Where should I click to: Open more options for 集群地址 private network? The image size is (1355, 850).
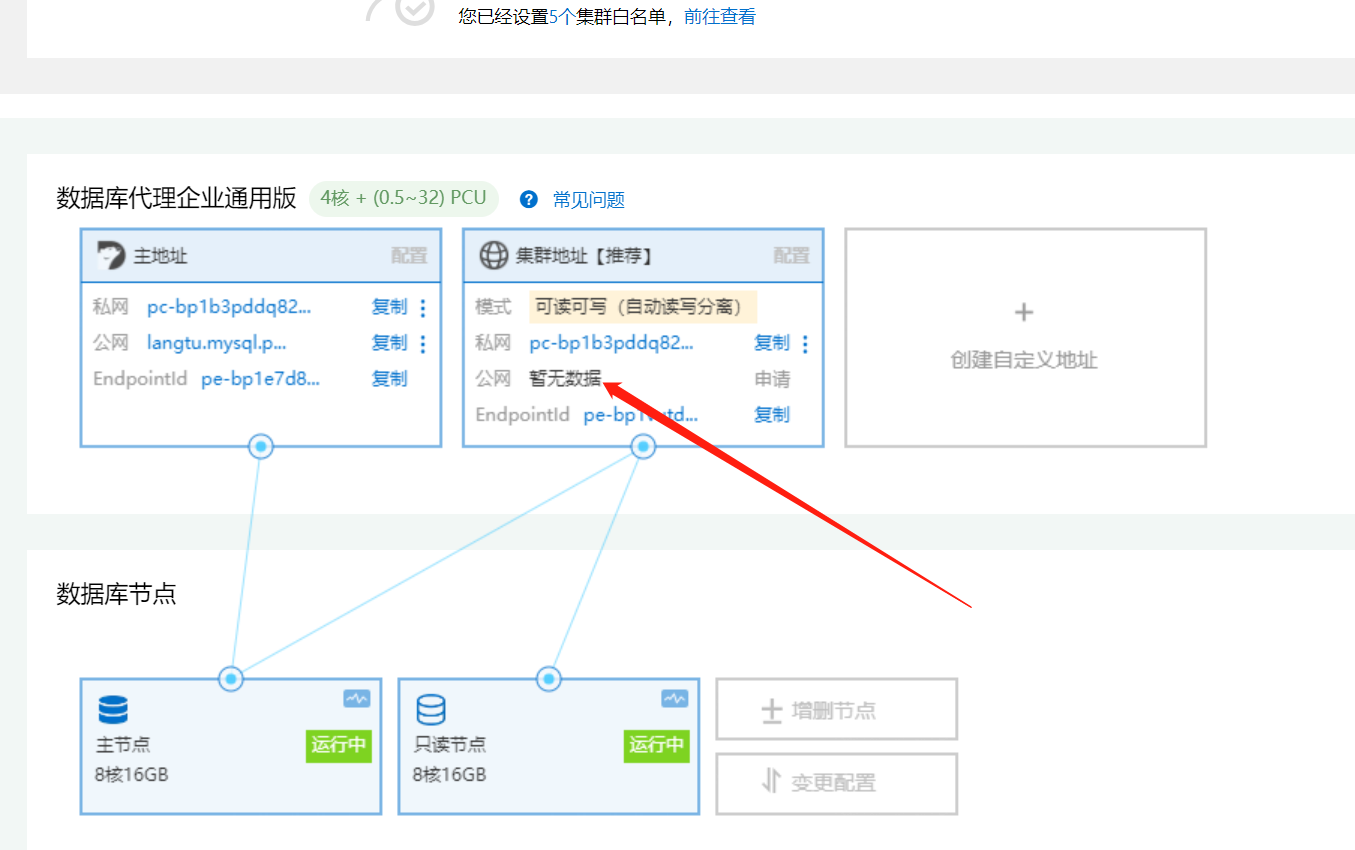805,344
